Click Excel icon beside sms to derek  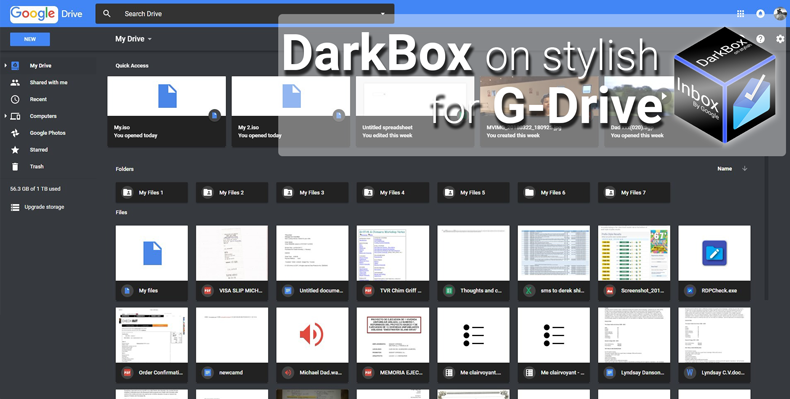tap(529, 291)
